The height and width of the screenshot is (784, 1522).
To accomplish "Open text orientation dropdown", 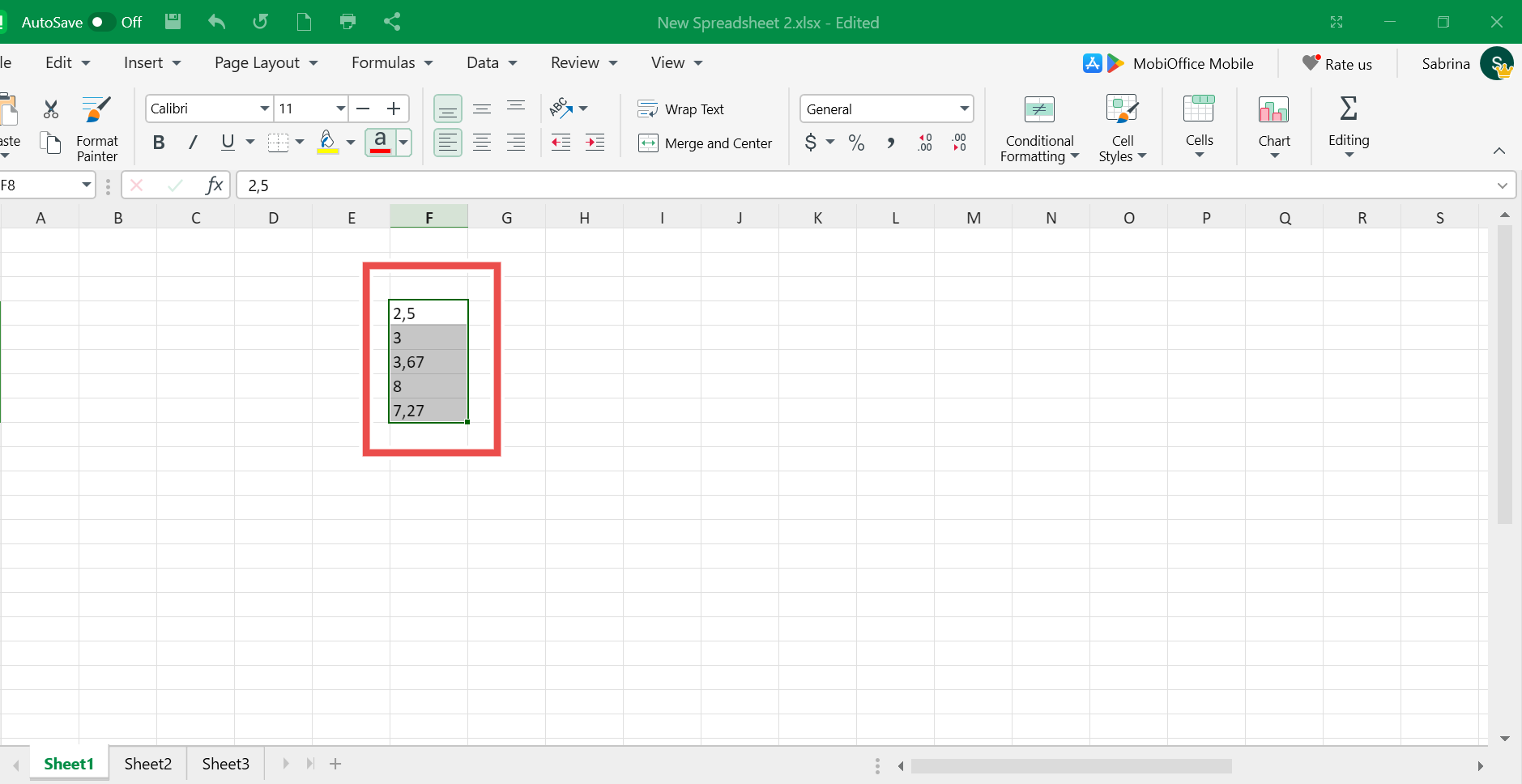I will click(x=583, y=109).
